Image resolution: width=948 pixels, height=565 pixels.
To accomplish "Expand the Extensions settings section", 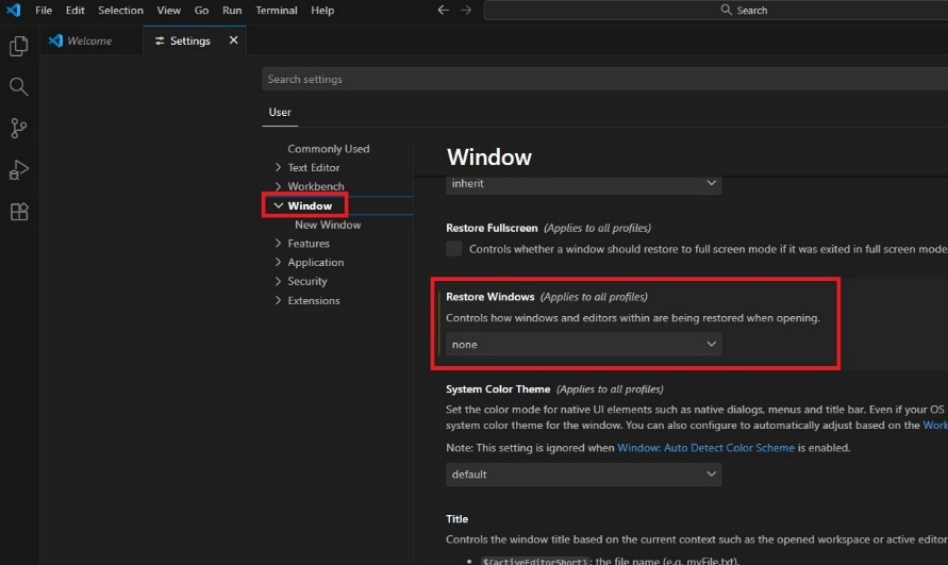I will (313, 300).
